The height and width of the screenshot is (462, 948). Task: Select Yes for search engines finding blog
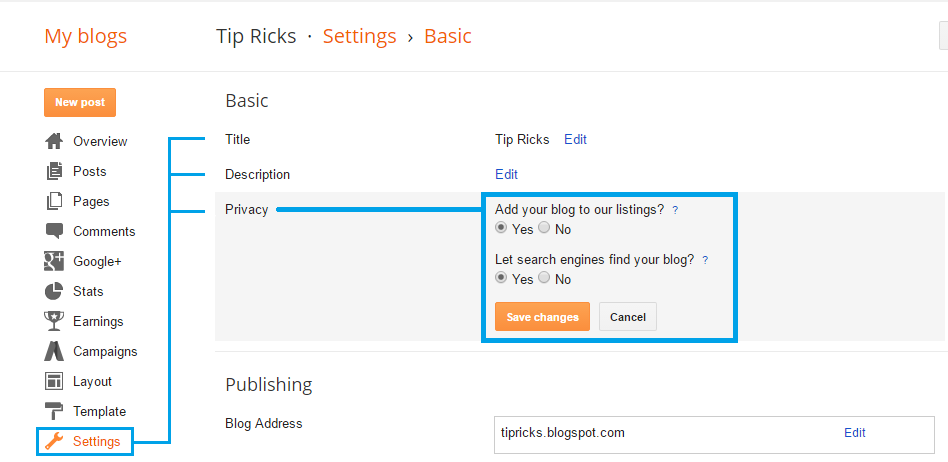(501, 278)
